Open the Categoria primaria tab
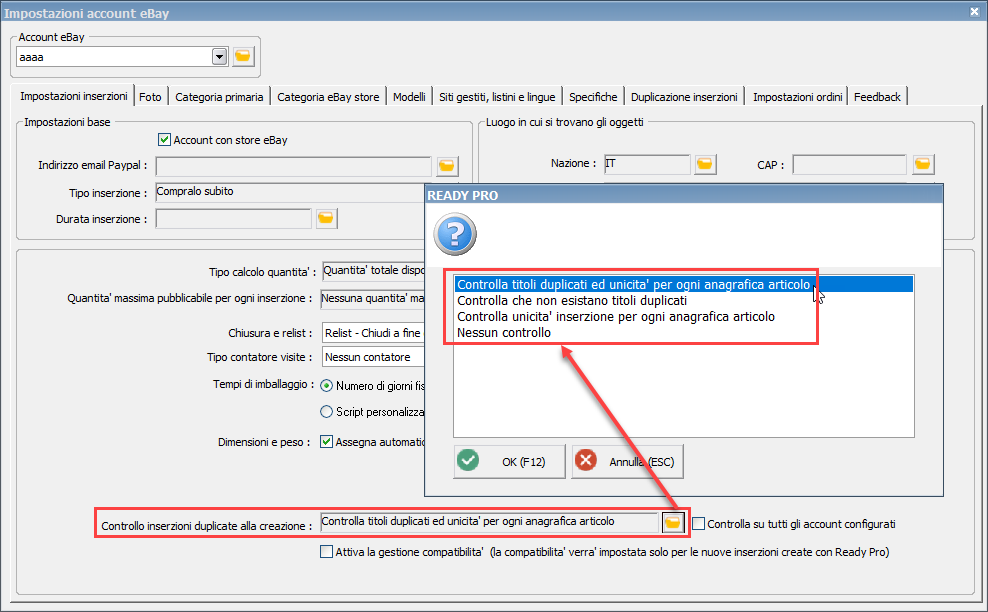The image size is (988, 612). pos(219,97)
